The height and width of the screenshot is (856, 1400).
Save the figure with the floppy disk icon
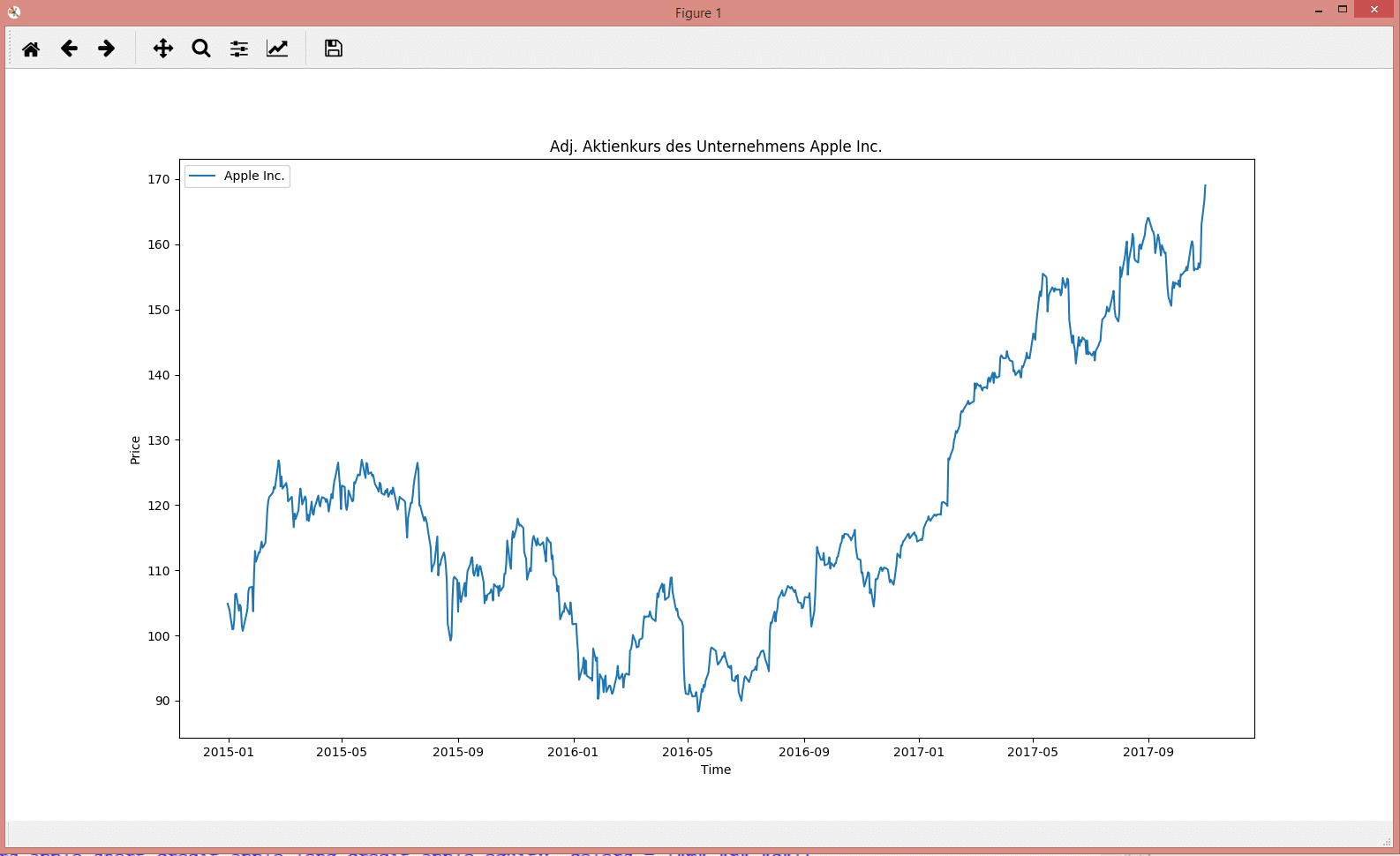pyautogui.click(x=334, y=49)
